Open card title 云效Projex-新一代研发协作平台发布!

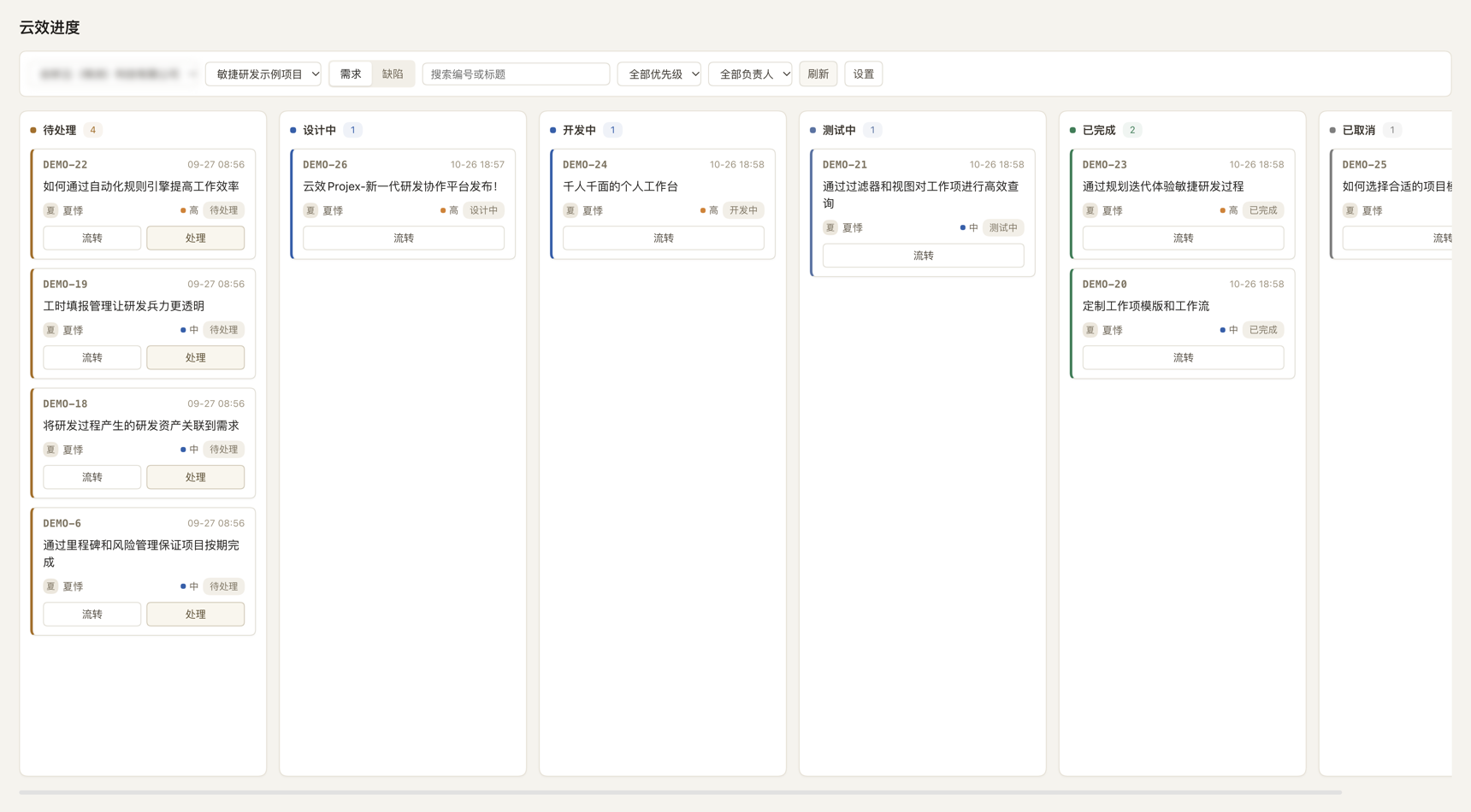tap(400, 186)
